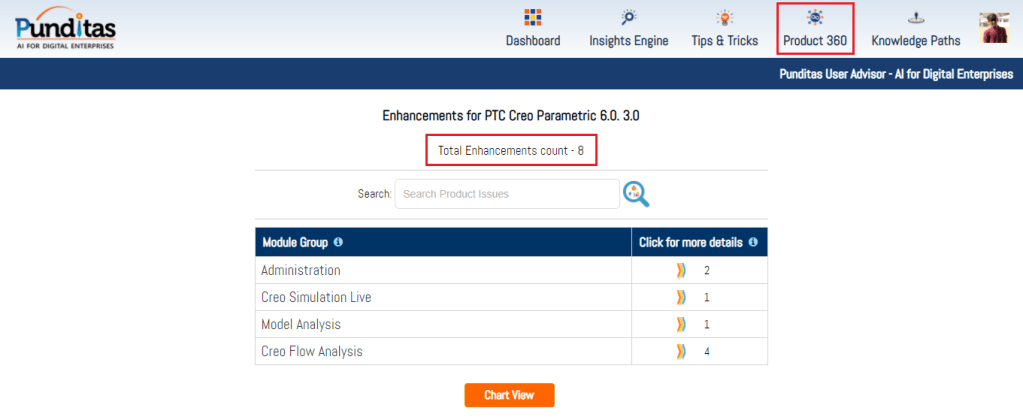
Task: Open the Product 360 menu item
Action: pyautogui.click(x=815, y=41)
